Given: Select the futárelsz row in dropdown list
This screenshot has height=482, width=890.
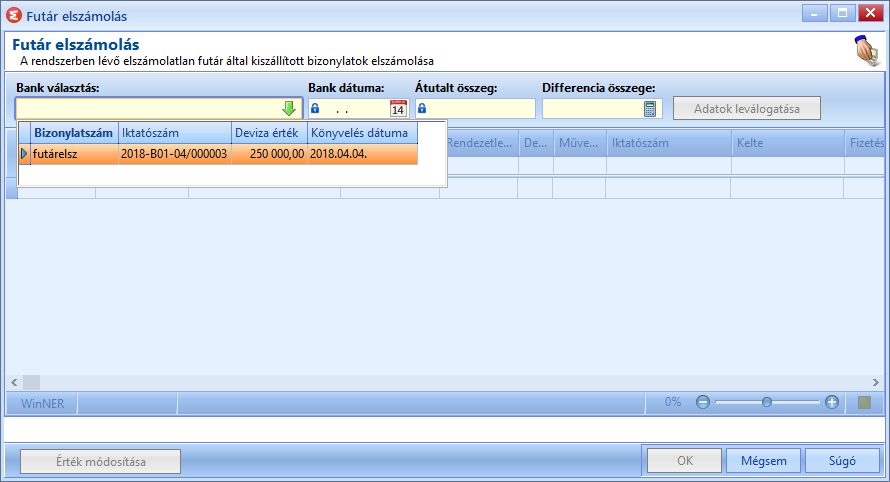Looking at the screenshot, I should pos(218,154).
